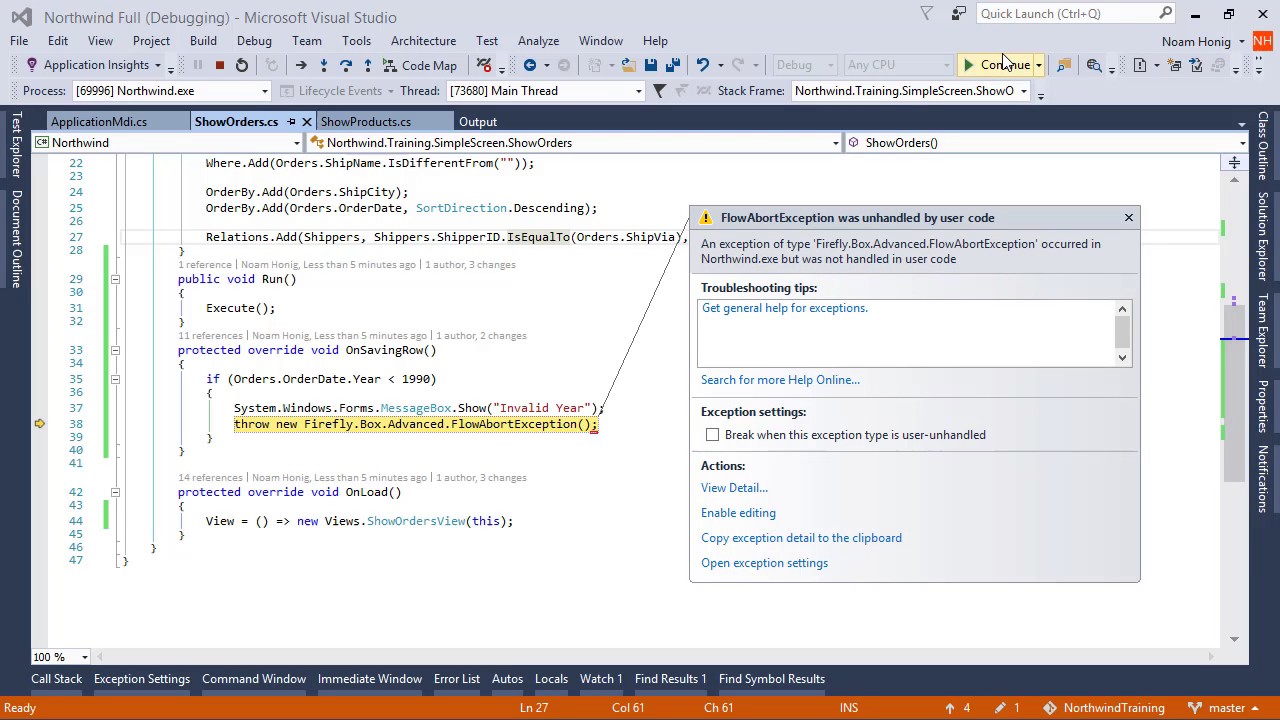Screen dimensions: 1280x720
Task: Step Over with the curved-arrow icon
Action: click(345, 65)
